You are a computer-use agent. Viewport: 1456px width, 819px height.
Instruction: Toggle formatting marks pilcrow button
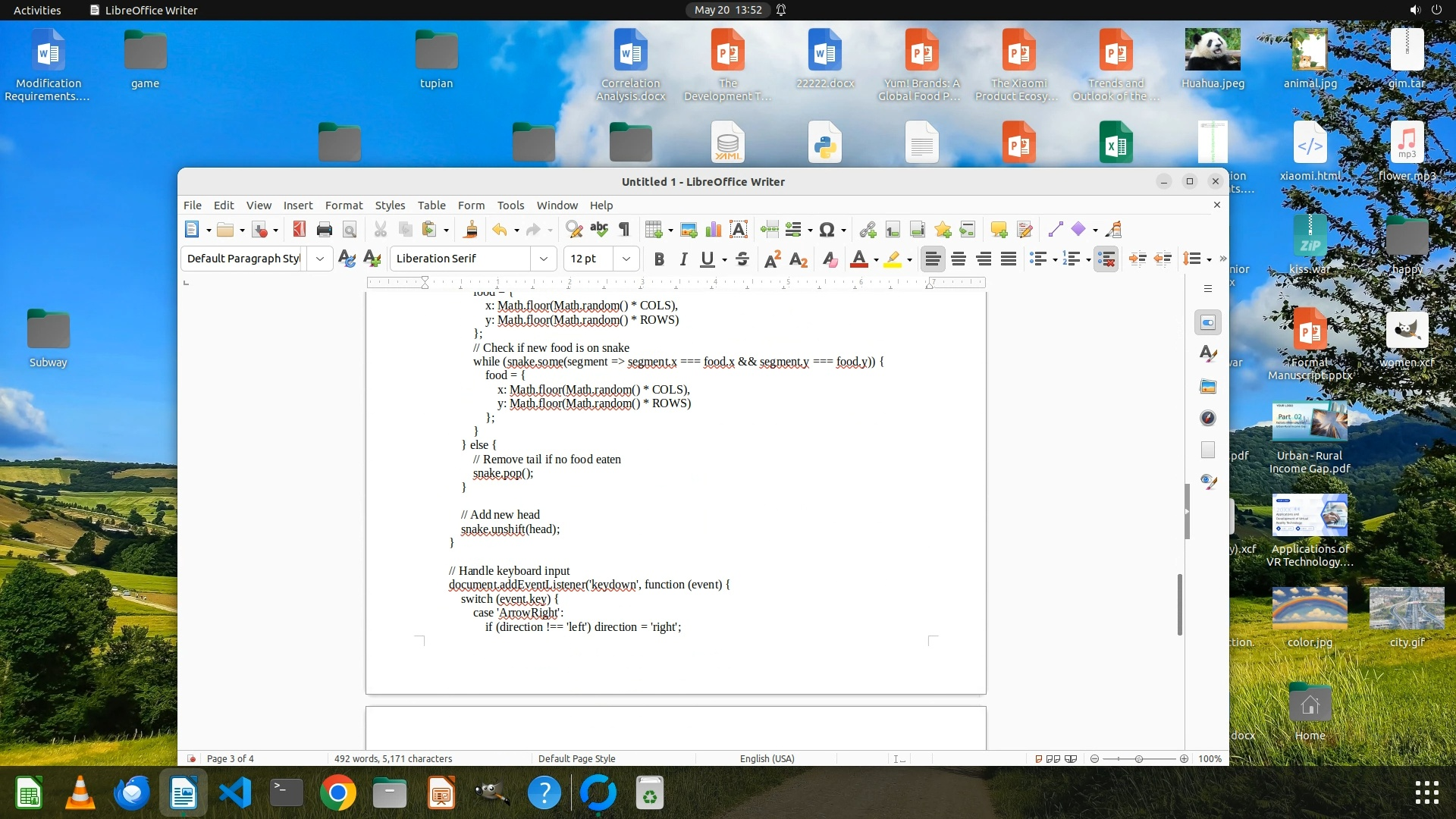click(624, 230)
